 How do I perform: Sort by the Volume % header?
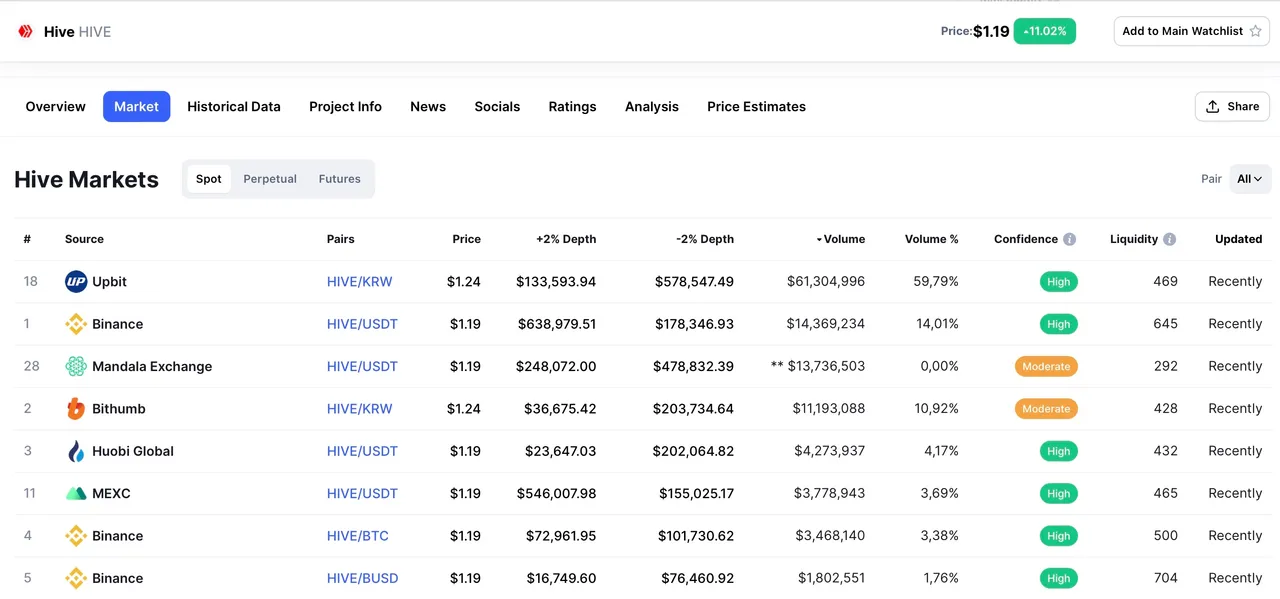[932, 239]
